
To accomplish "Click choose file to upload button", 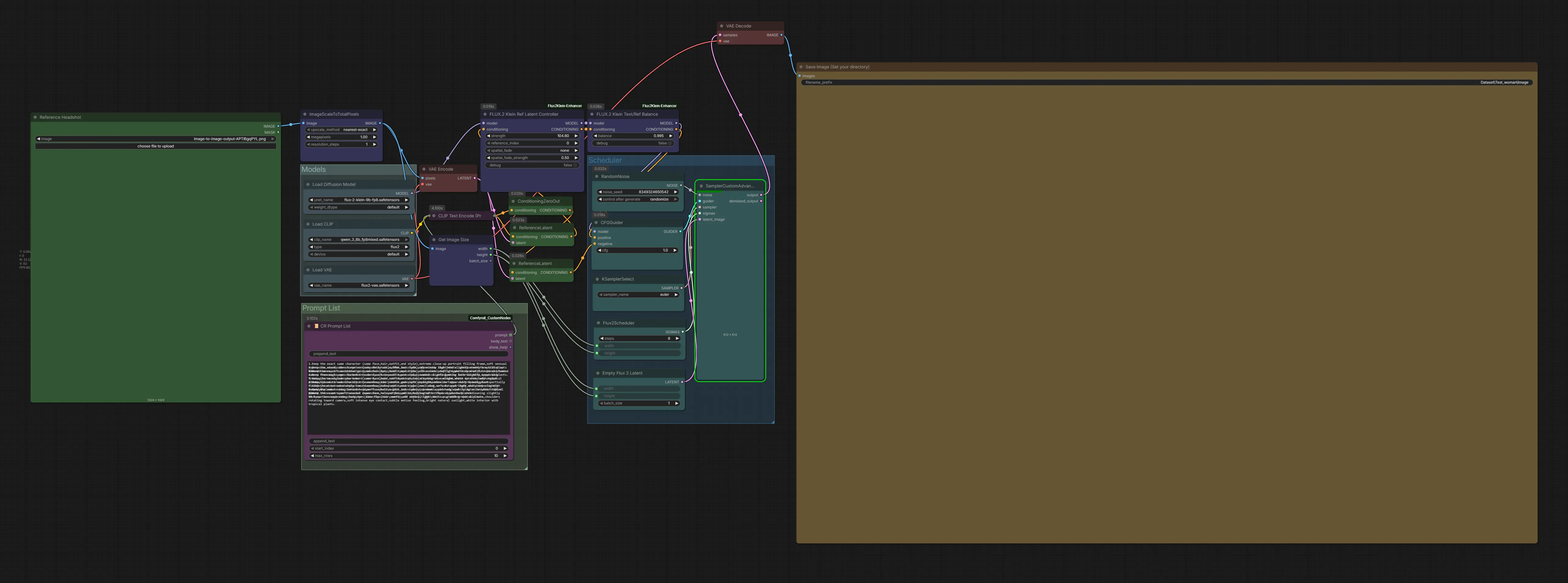I will pyautogui.click(x=155, y=146).
